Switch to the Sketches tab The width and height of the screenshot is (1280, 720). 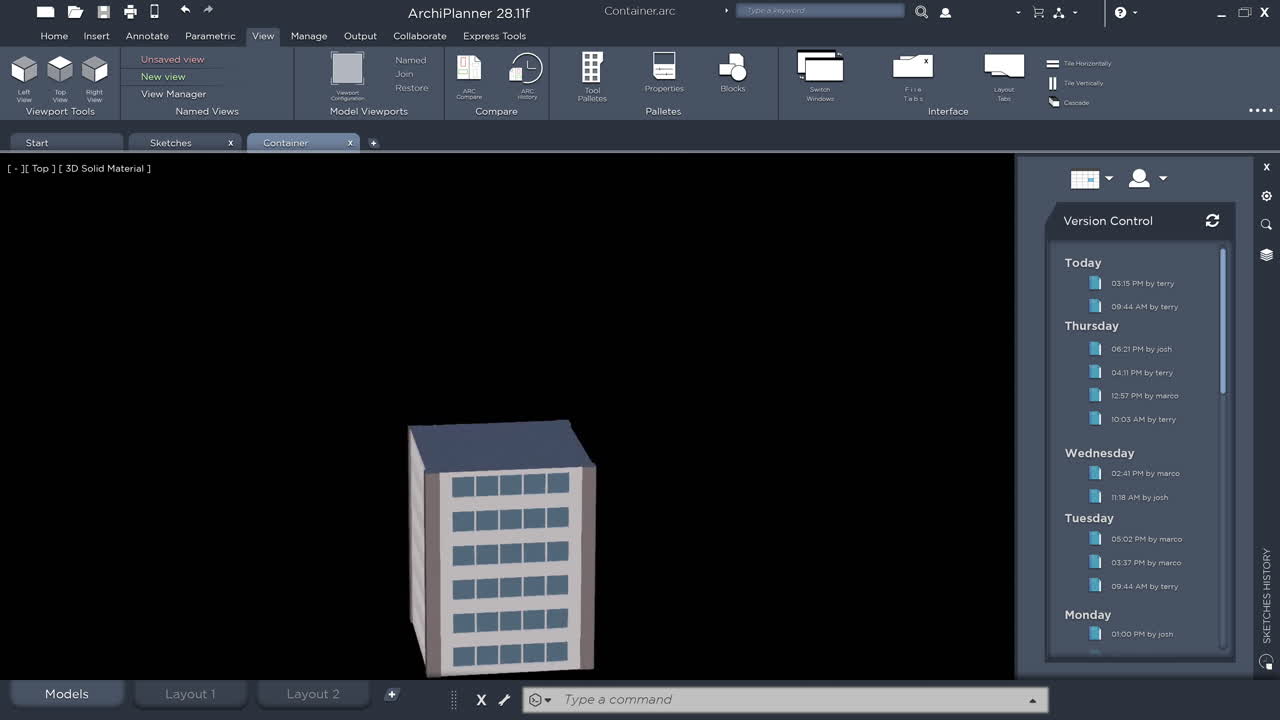pyautogui.click(x=171, y=142)
